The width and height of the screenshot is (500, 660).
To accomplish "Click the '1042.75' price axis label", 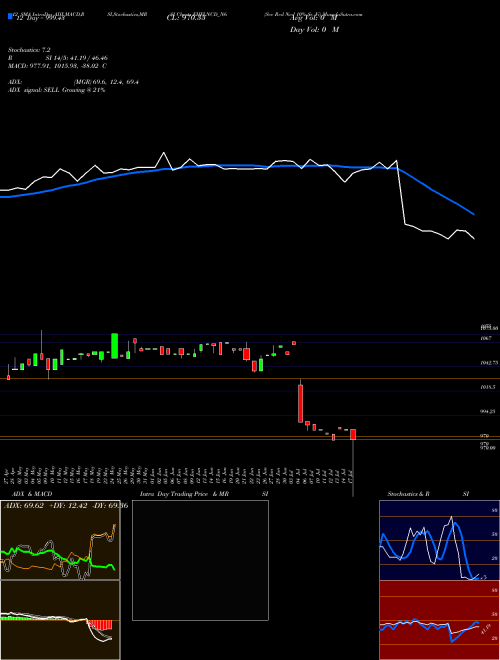I will click(489, 362).
